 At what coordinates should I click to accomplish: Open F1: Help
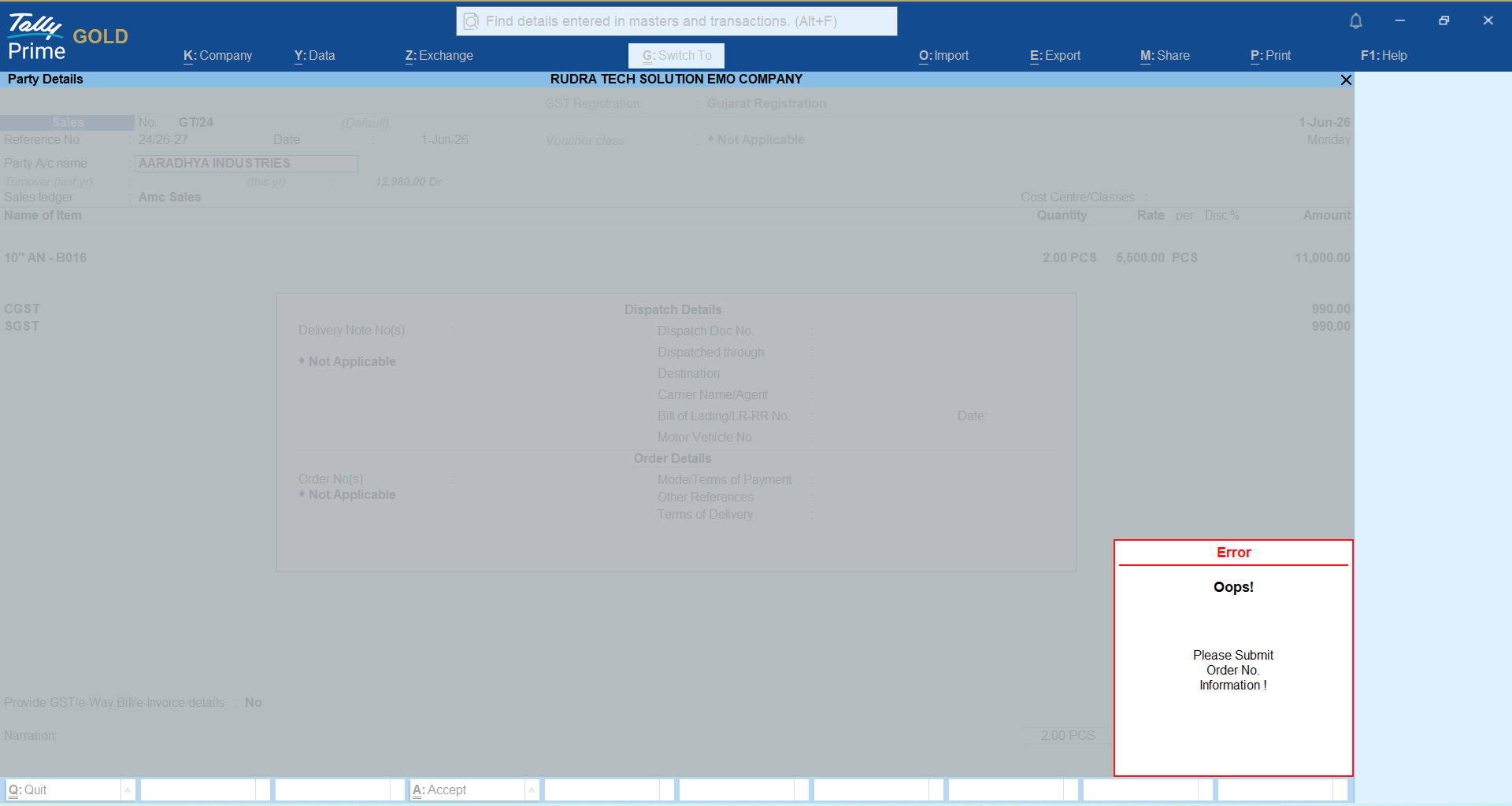(x=1384, y=56)
